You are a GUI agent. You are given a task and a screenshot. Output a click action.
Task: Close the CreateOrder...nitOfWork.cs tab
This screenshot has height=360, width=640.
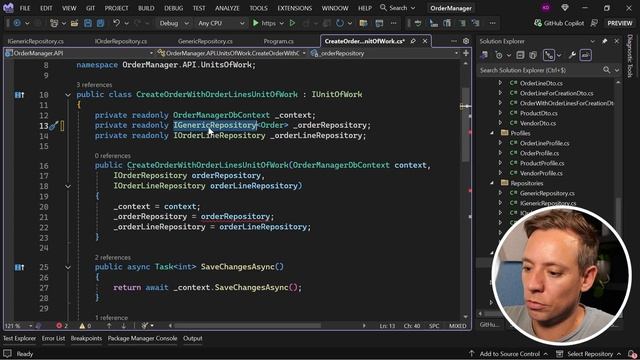tap(425, 41)
